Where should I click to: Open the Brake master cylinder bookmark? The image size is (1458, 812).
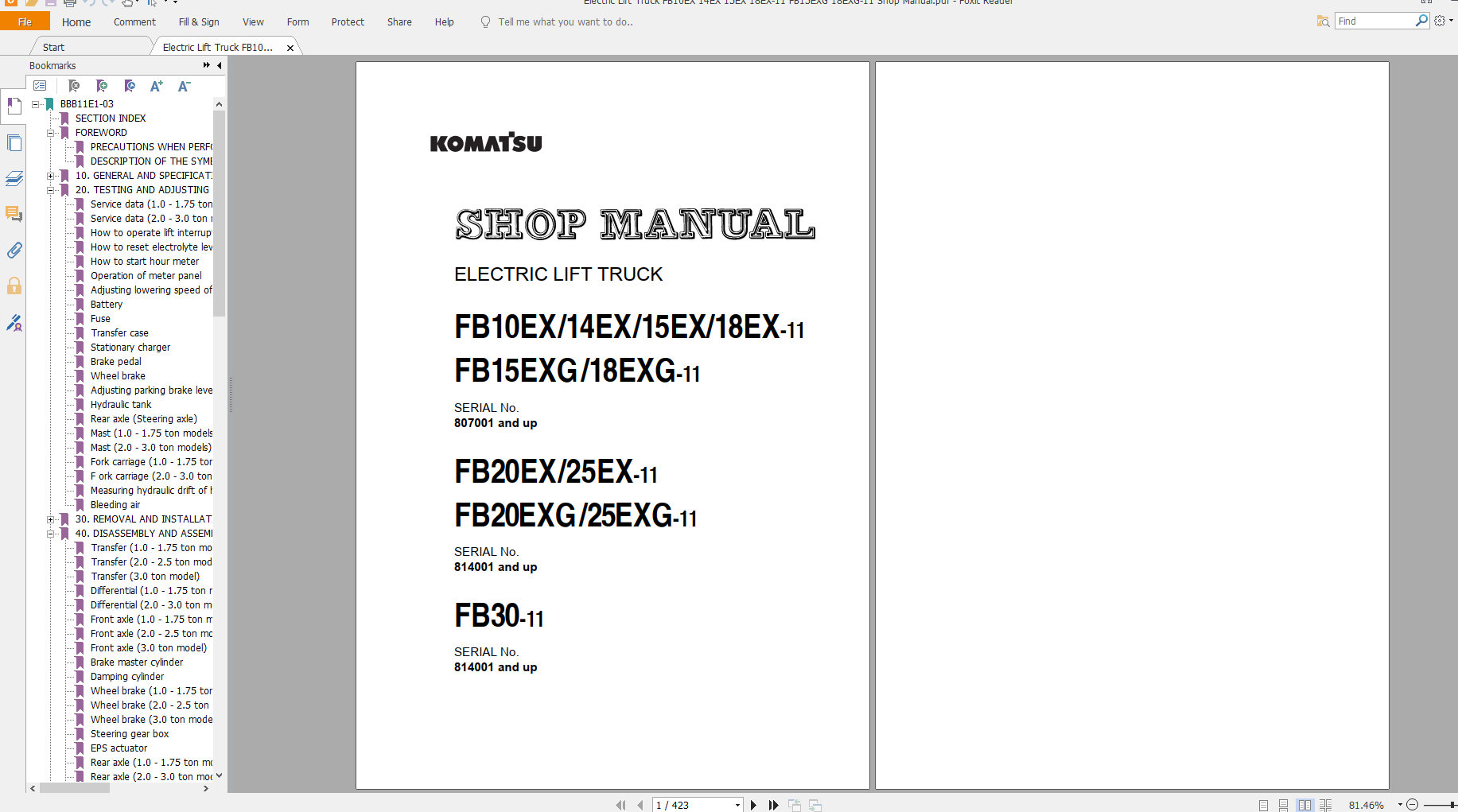[137, 662]
